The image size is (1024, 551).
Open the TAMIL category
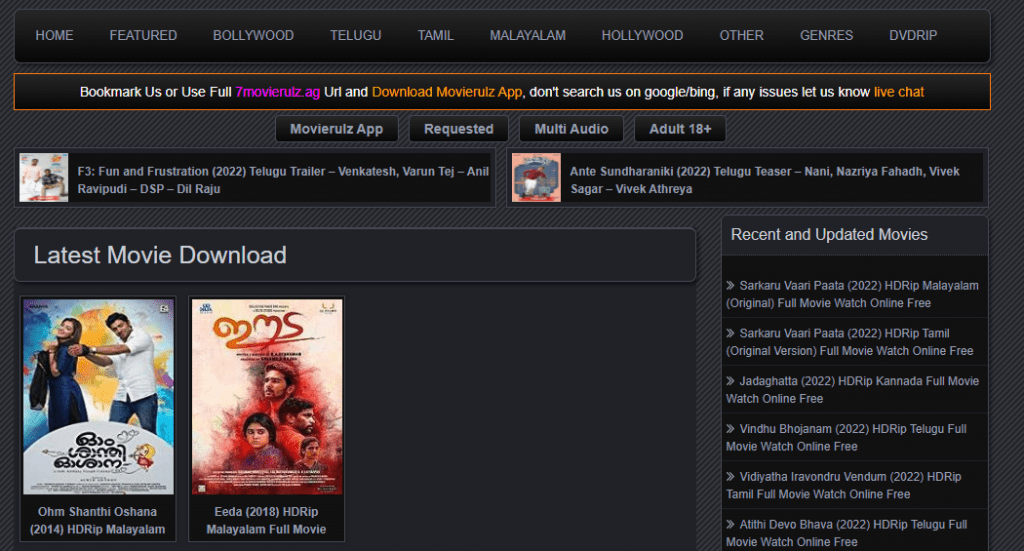click(x=436, y=35)
